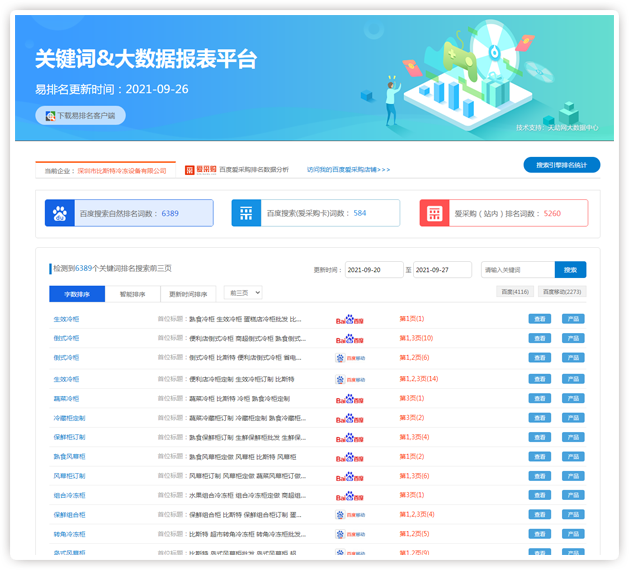The width and height of the screenshot is (629, 570).
Task: Switch to the 智能排序 tab
Action: point(133,294)
